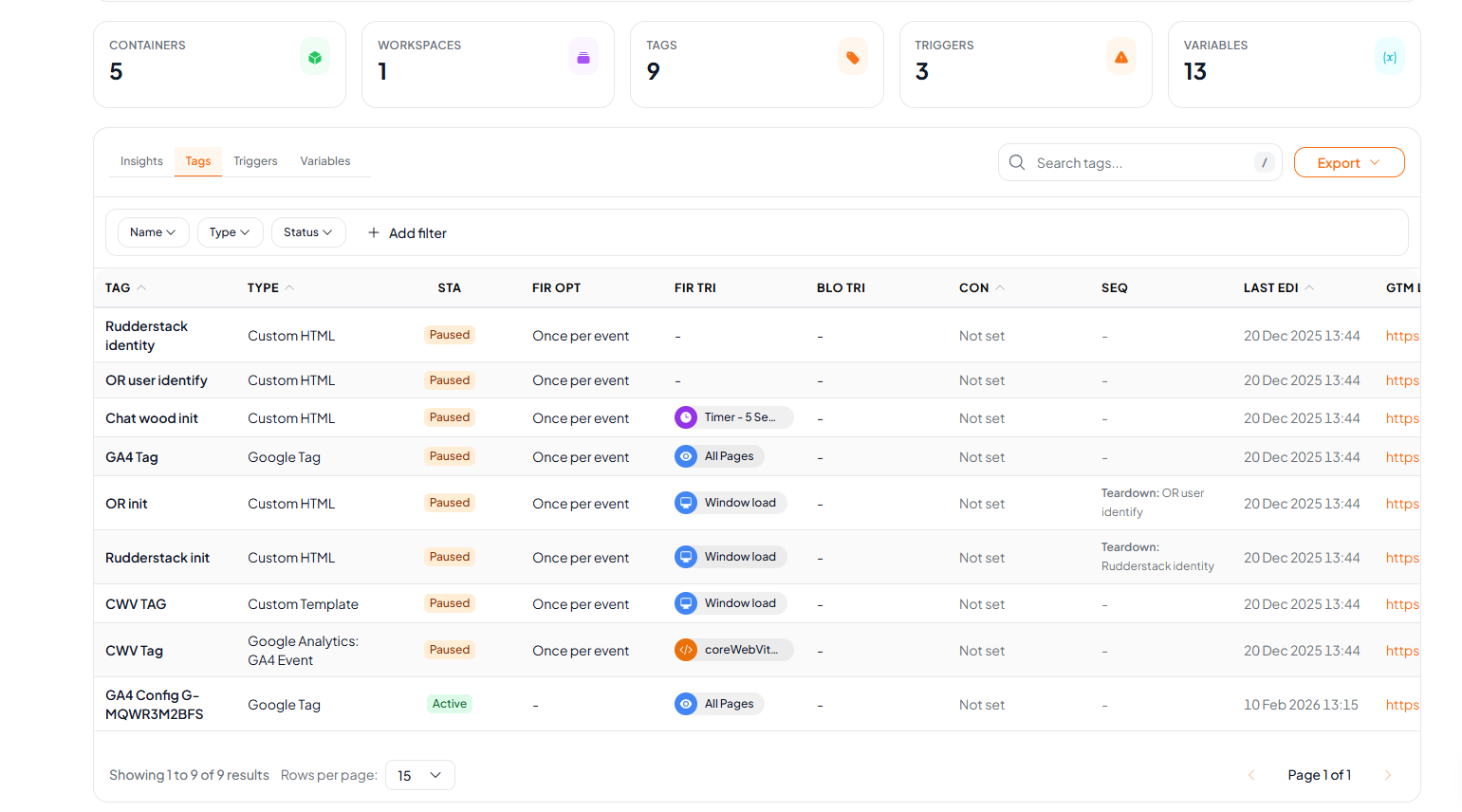Click the GA4 Tag name cell
The image size is (1462, 812).
click(132, 457)
